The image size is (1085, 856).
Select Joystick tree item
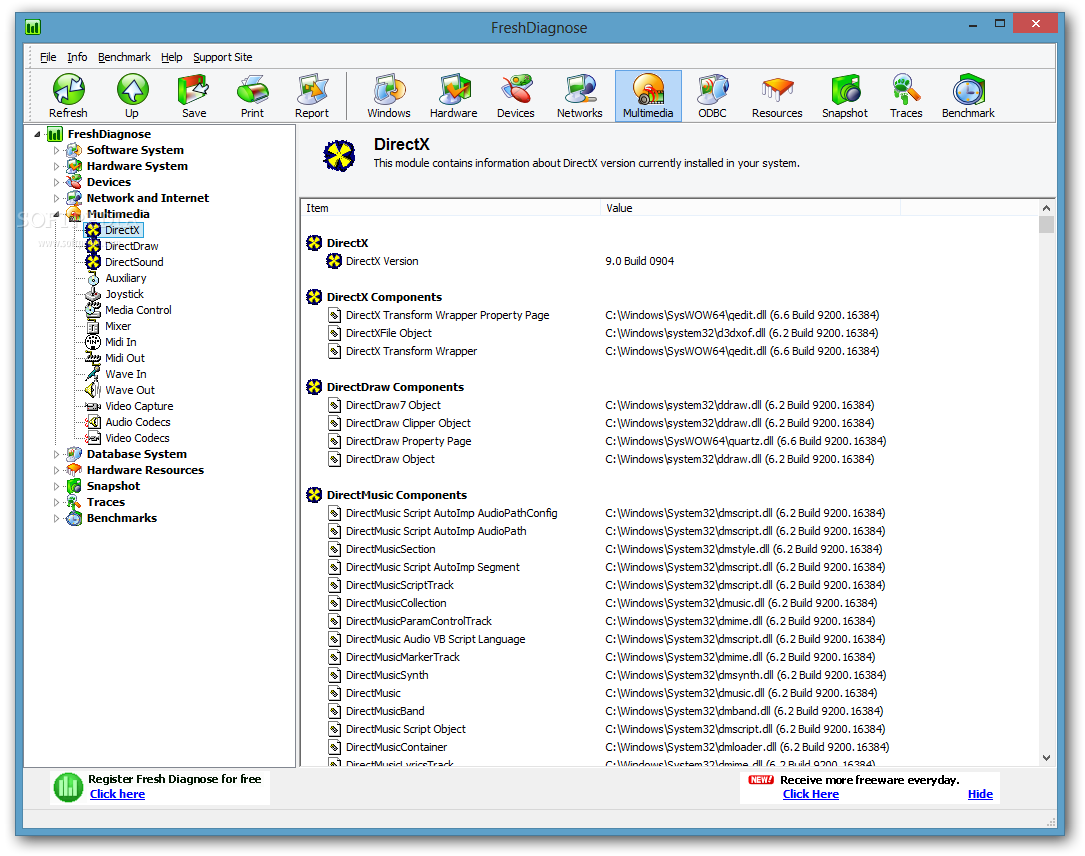125,294
